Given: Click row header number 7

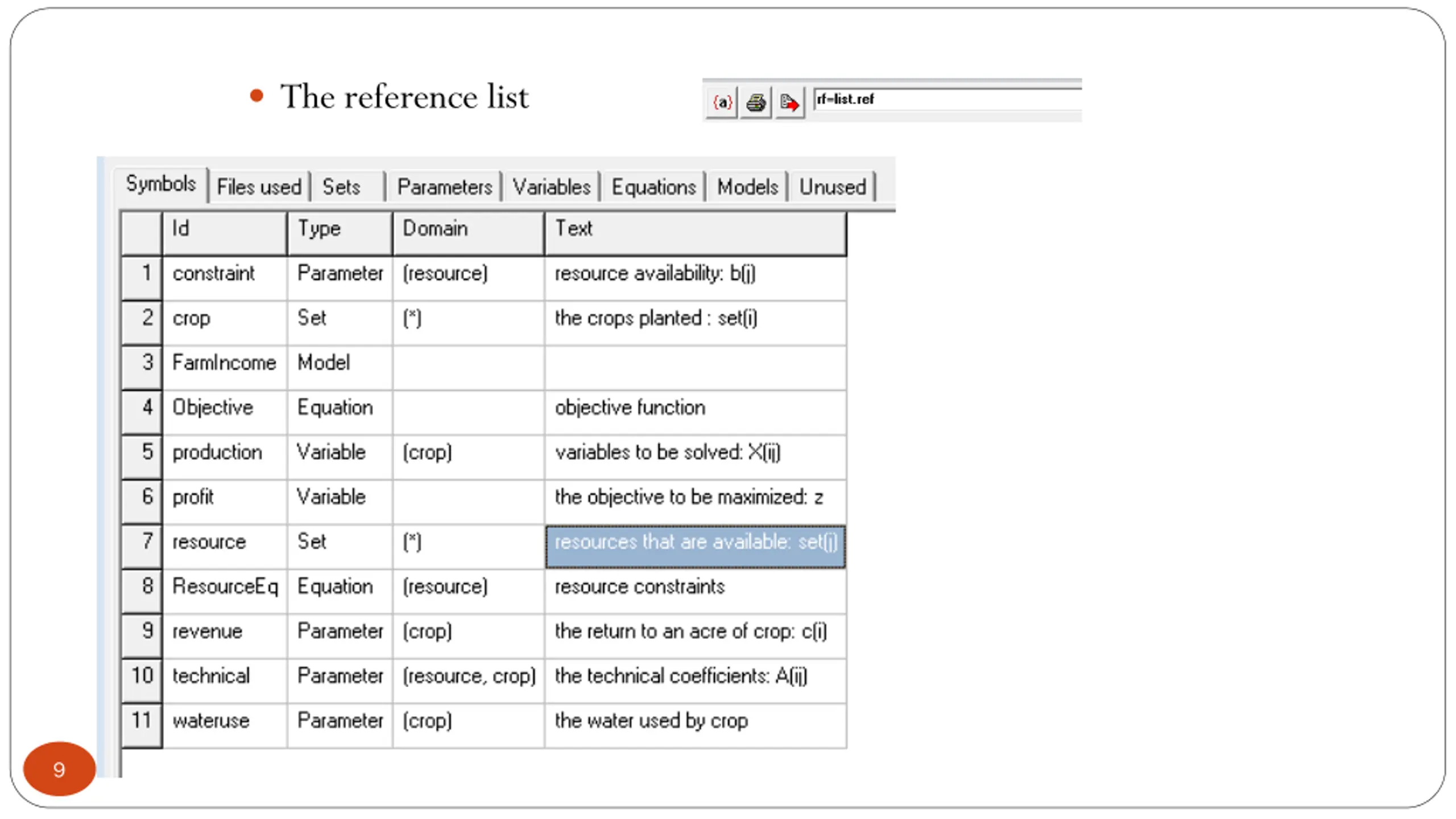Looking at the screenshot, I should pos(142,547).
